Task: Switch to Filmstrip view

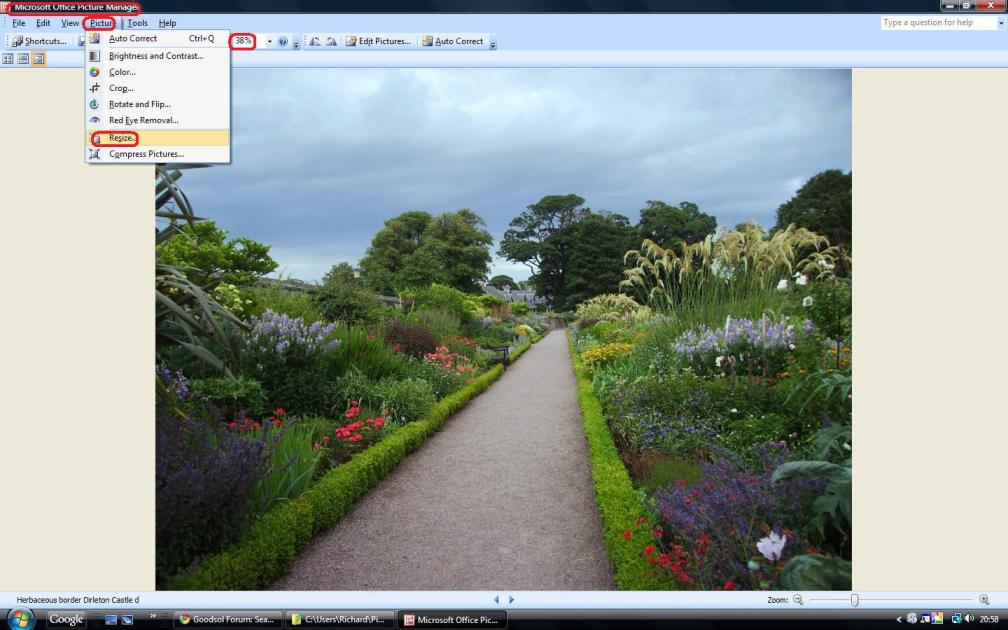Action: click(x=23, y=59)
